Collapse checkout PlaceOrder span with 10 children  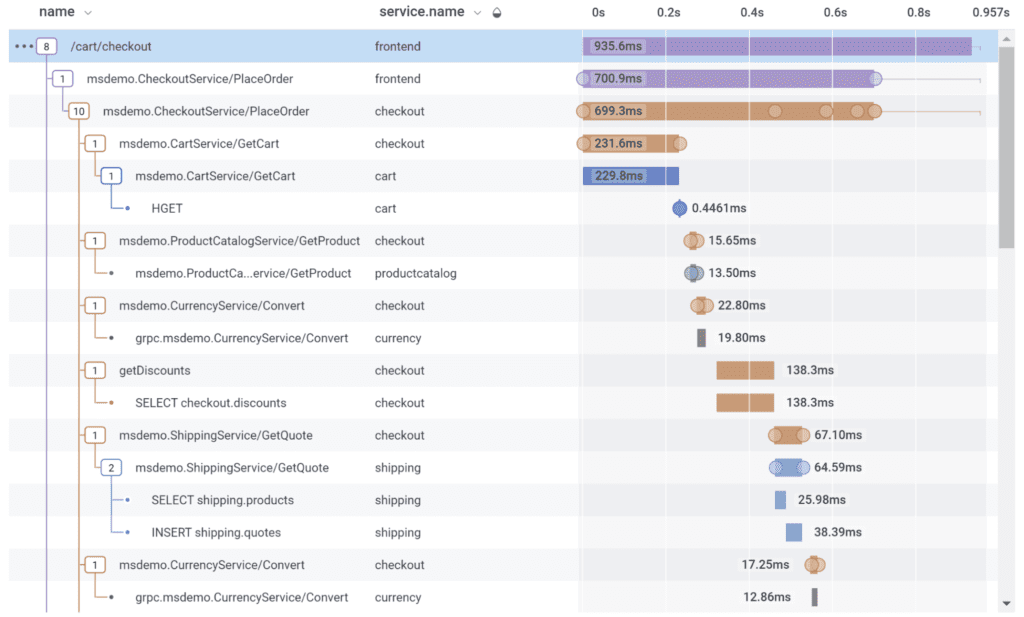pyautogui.click(x=78, y=111)
